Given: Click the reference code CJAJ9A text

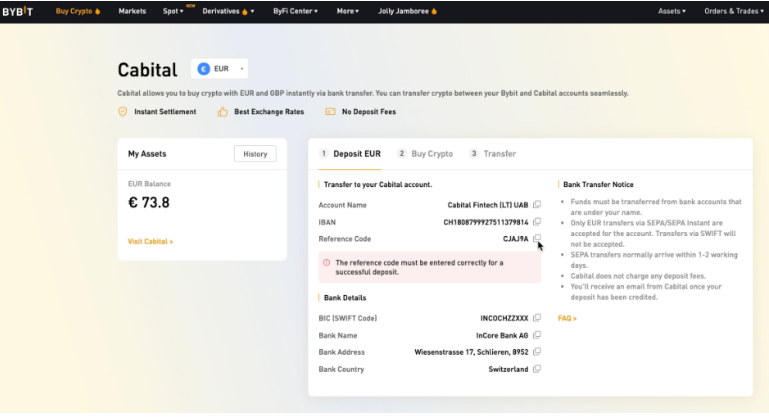Looking at the screenshot, I should click(x=515, y=239).
